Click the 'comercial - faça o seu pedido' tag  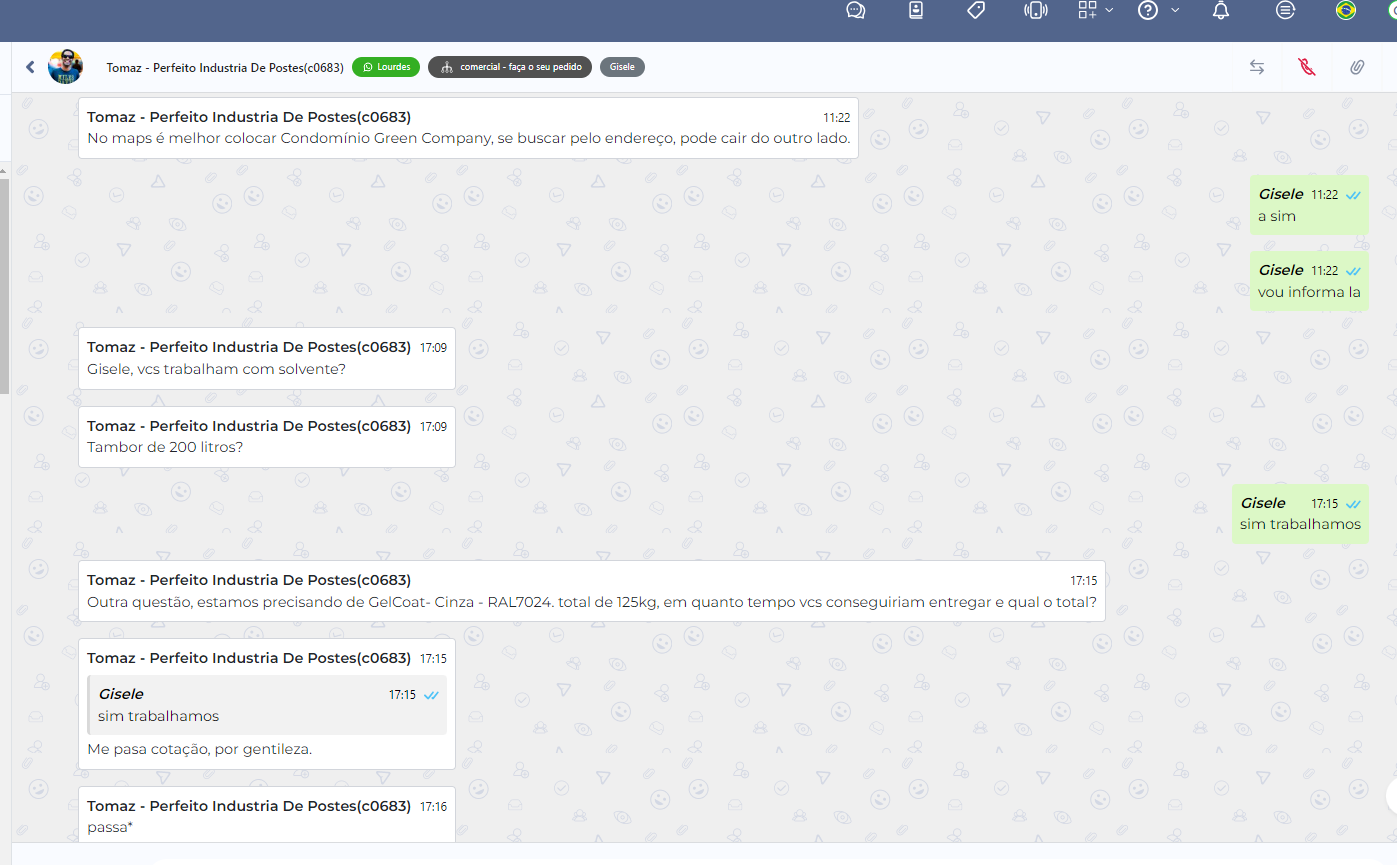[x=510, y=67]
